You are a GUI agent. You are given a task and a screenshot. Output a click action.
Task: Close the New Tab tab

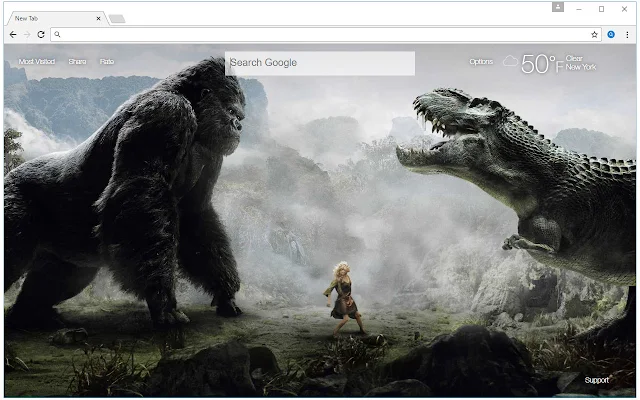[98, 18]
